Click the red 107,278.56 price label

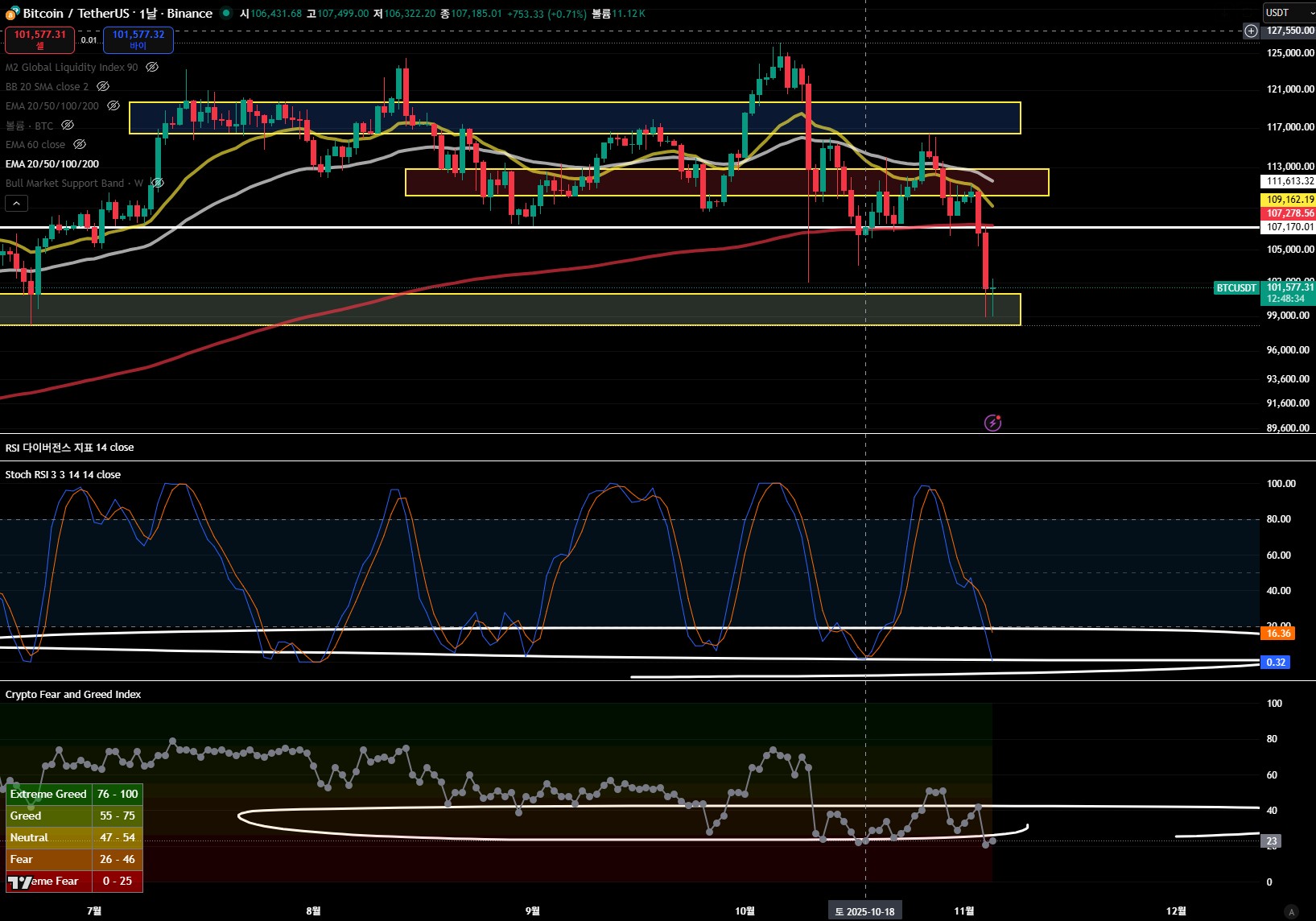tap(1289, 213)
